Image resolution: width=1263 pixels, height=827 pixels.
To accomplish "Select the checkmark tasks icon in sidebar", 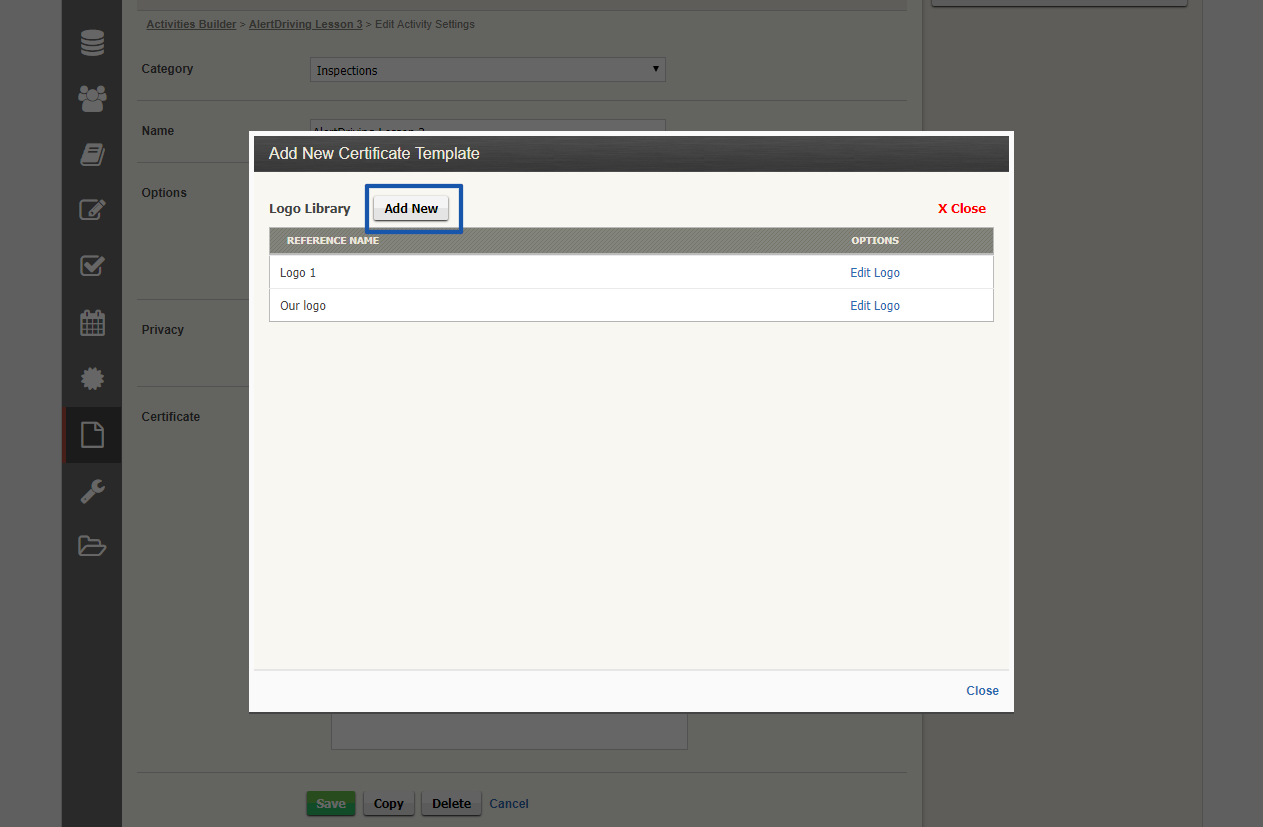I will click(x=91, y=266).
